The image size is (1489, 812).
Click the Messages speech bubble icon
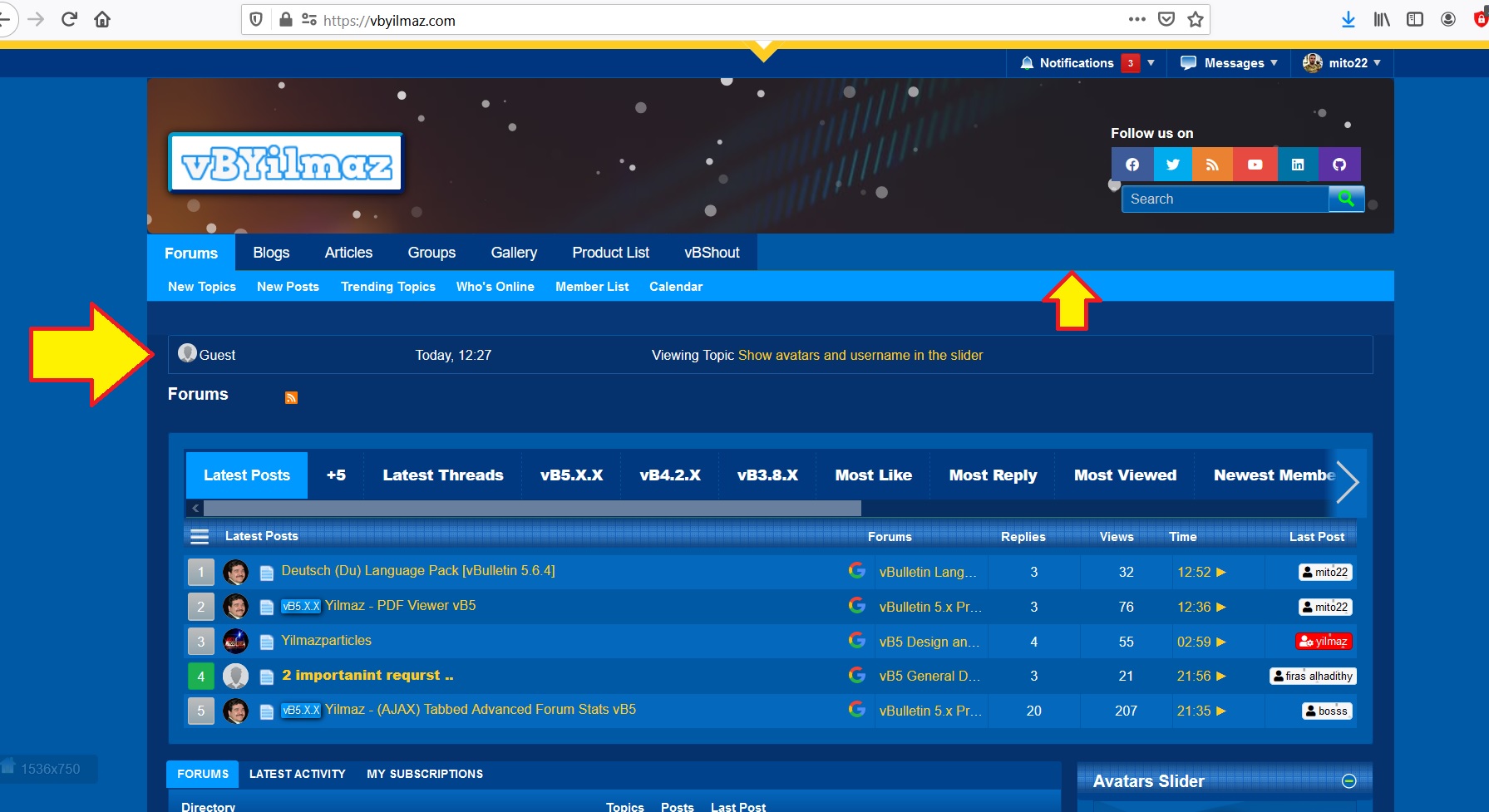pos(1188,63)
